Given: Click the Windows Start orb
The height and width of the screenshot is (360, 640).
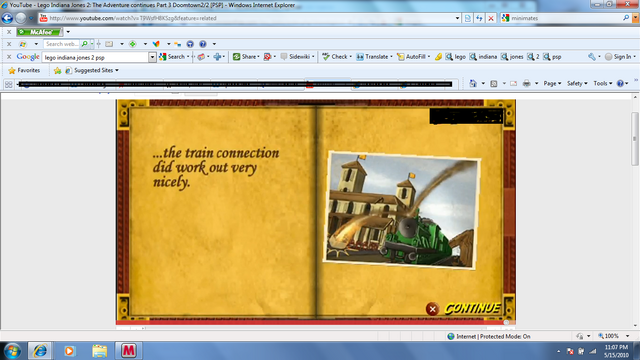Looking at the screenshot, I should (12, 351).
